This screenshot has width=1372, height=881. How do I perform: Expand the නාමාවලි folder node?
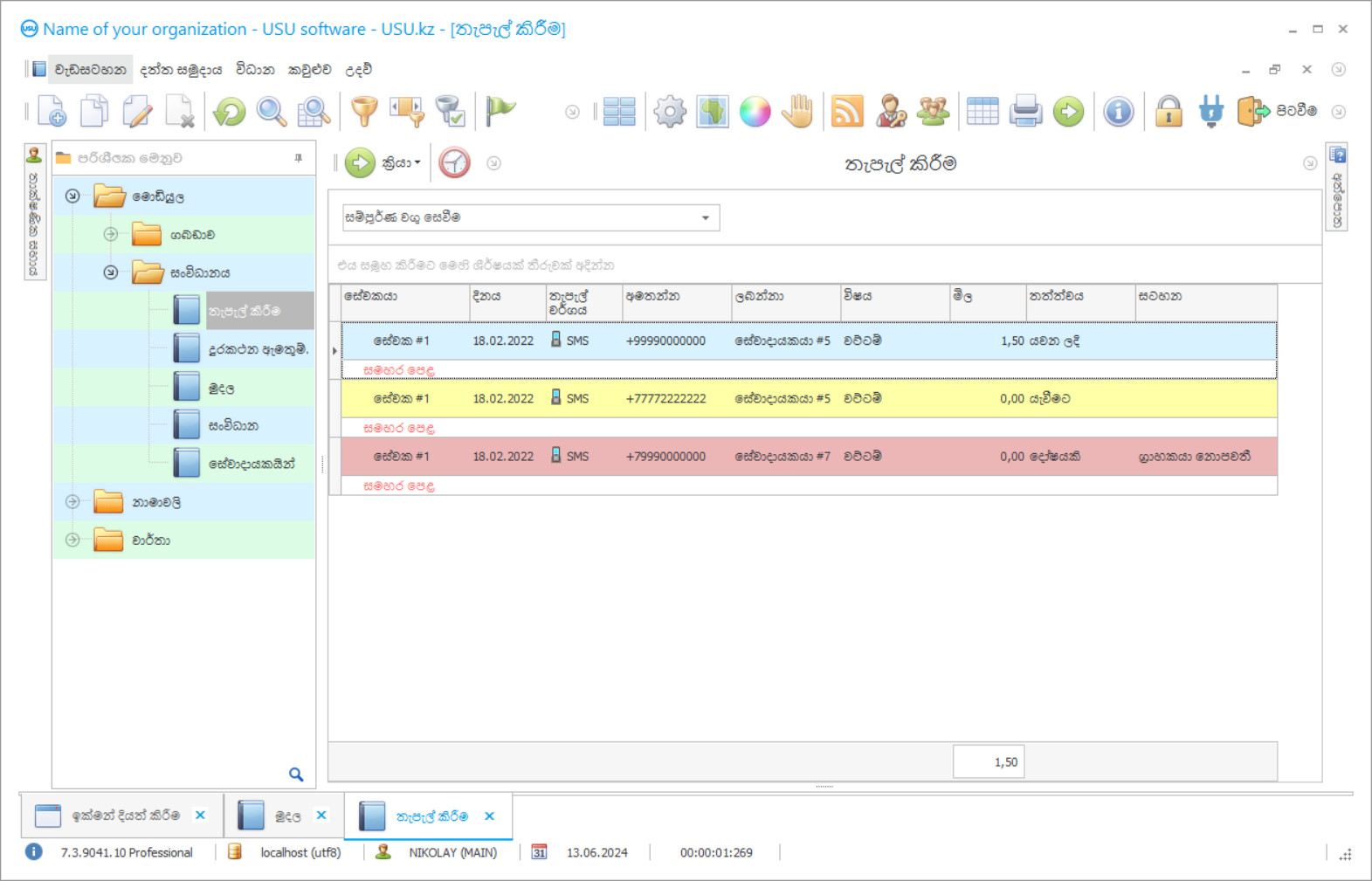coord(72,502)
